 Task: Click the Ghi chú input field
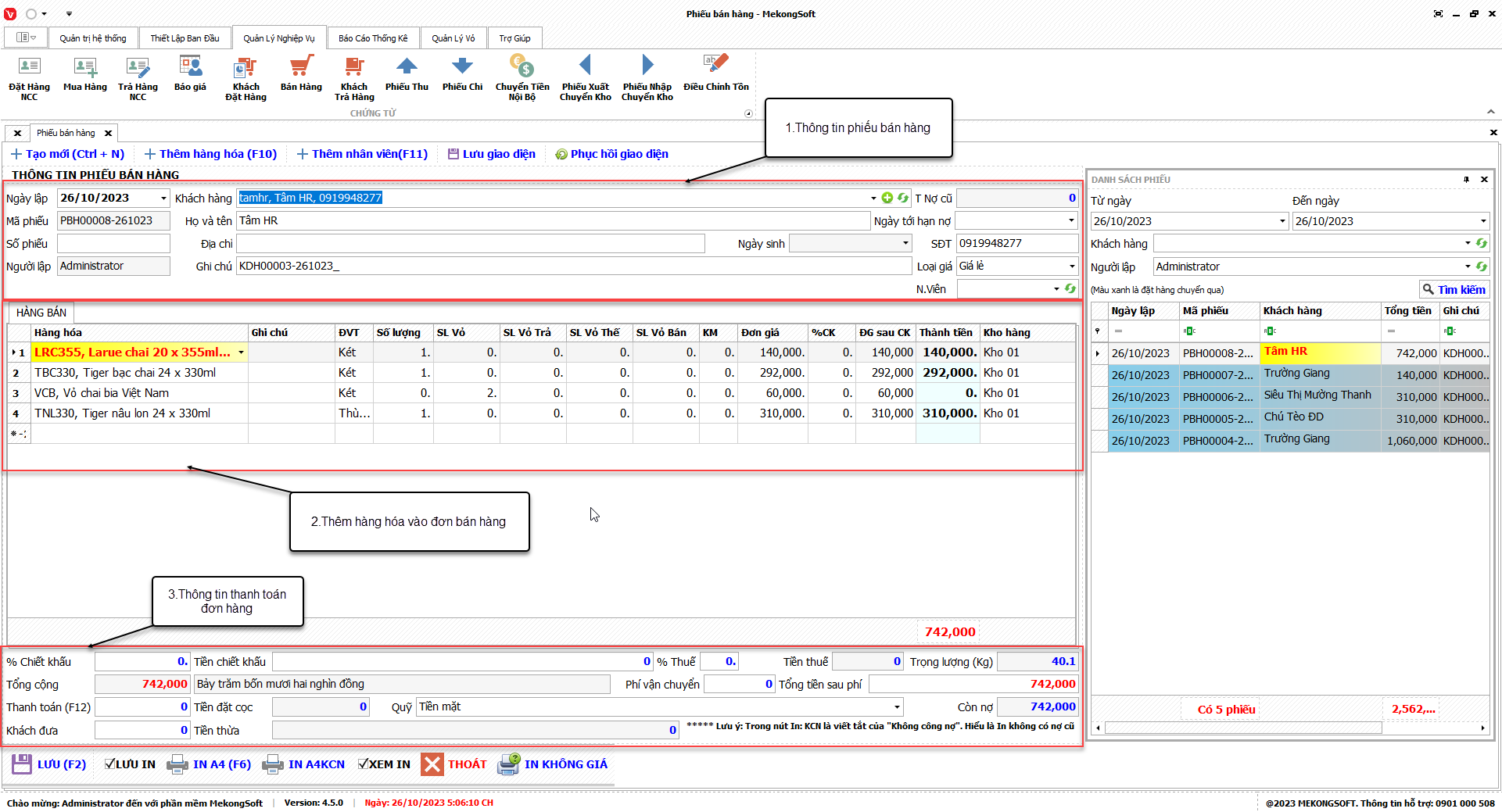pos(573,266)
